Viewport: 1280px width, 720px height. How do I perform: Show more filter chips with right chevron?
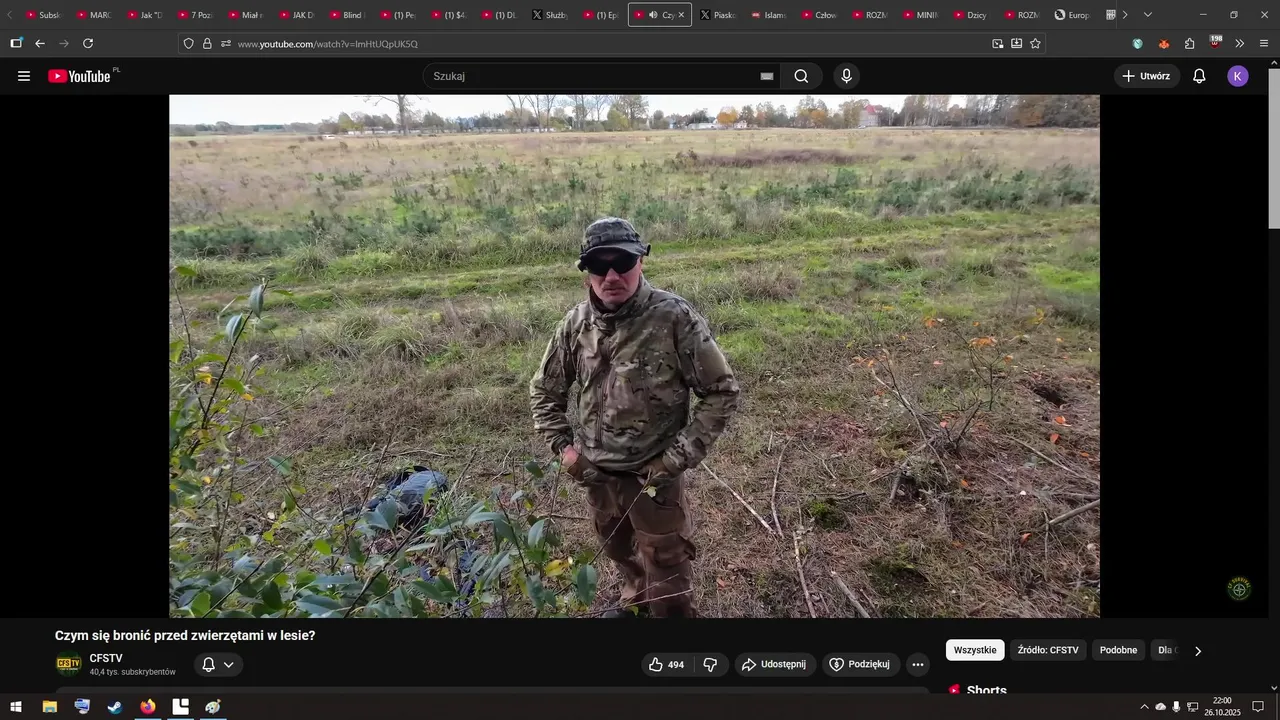(1198, 651)
